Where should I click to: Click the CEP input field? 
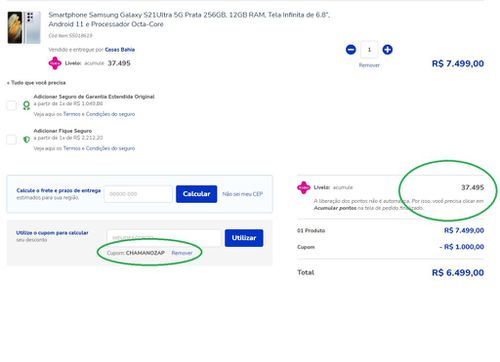pyautogui.click(x=138, y=194)
